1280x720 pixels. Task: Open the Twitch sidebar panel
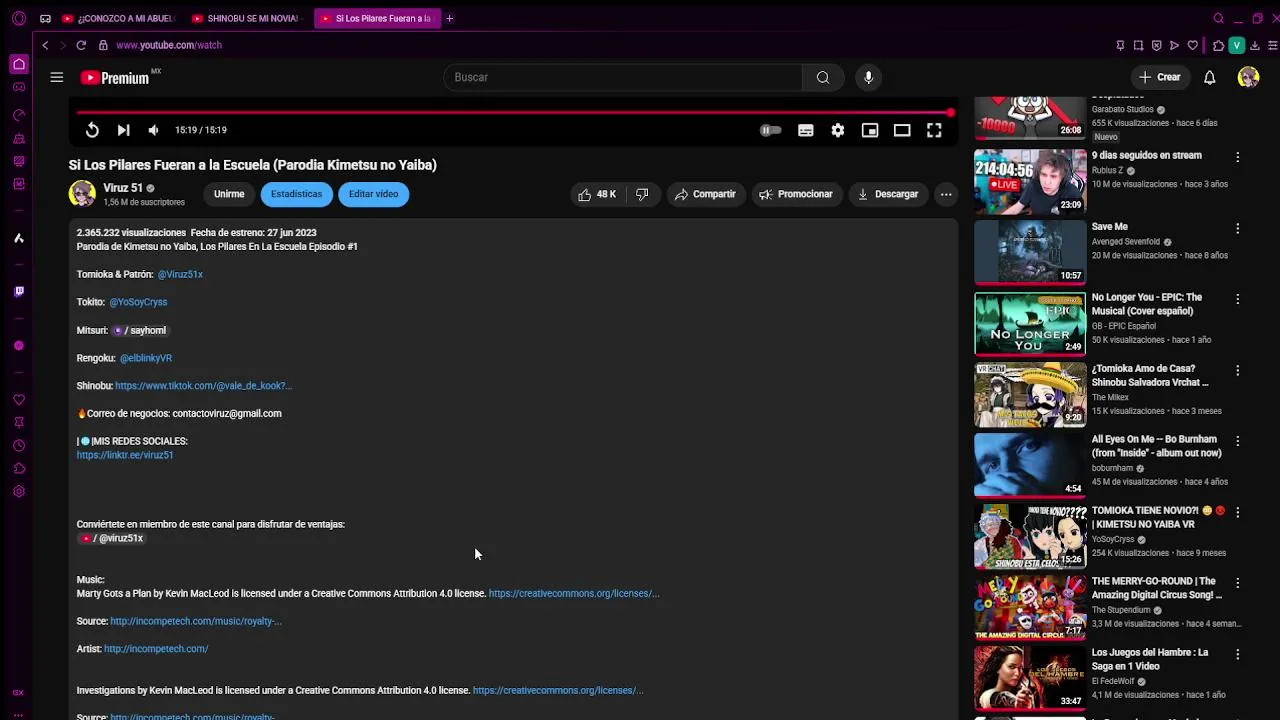[19, 291]
